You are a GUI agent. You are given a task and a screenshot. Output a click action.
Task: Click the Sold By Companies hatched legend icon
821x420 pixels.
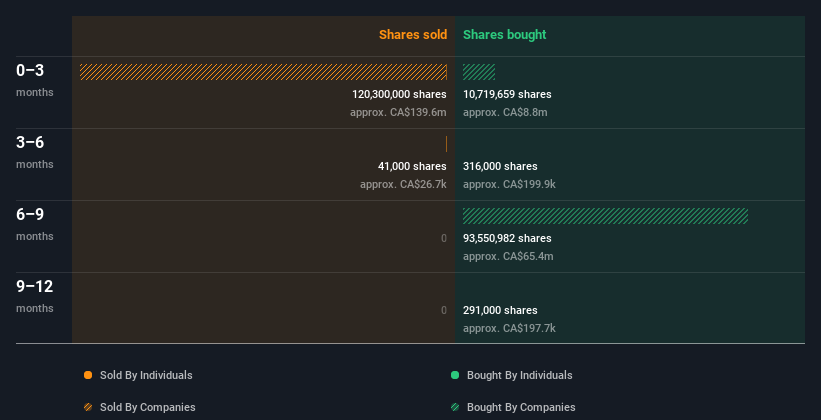click(88, 407)
